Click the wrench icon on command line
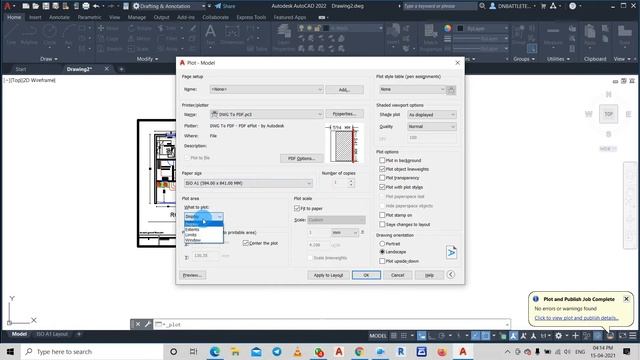Screen dimensions: 640x360 [147, 324]
